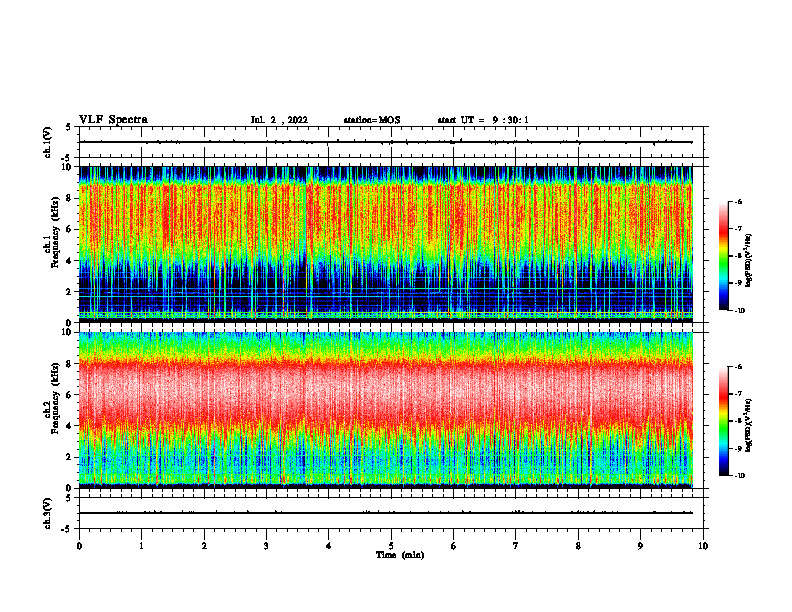Click time axis tick label "1"

point(141,546)
